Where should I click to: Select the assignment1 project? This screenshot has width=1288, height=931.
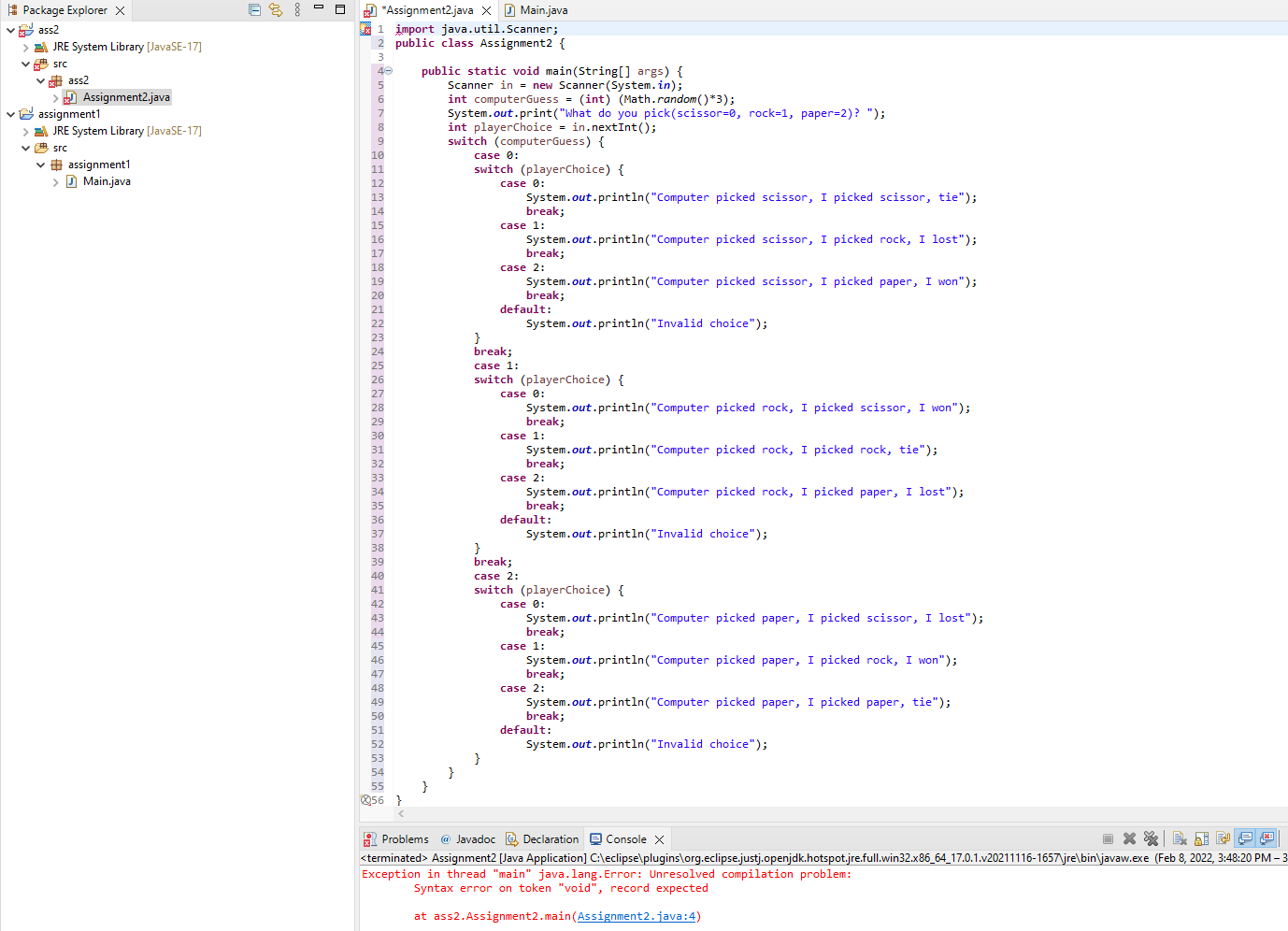coord(69,114)
